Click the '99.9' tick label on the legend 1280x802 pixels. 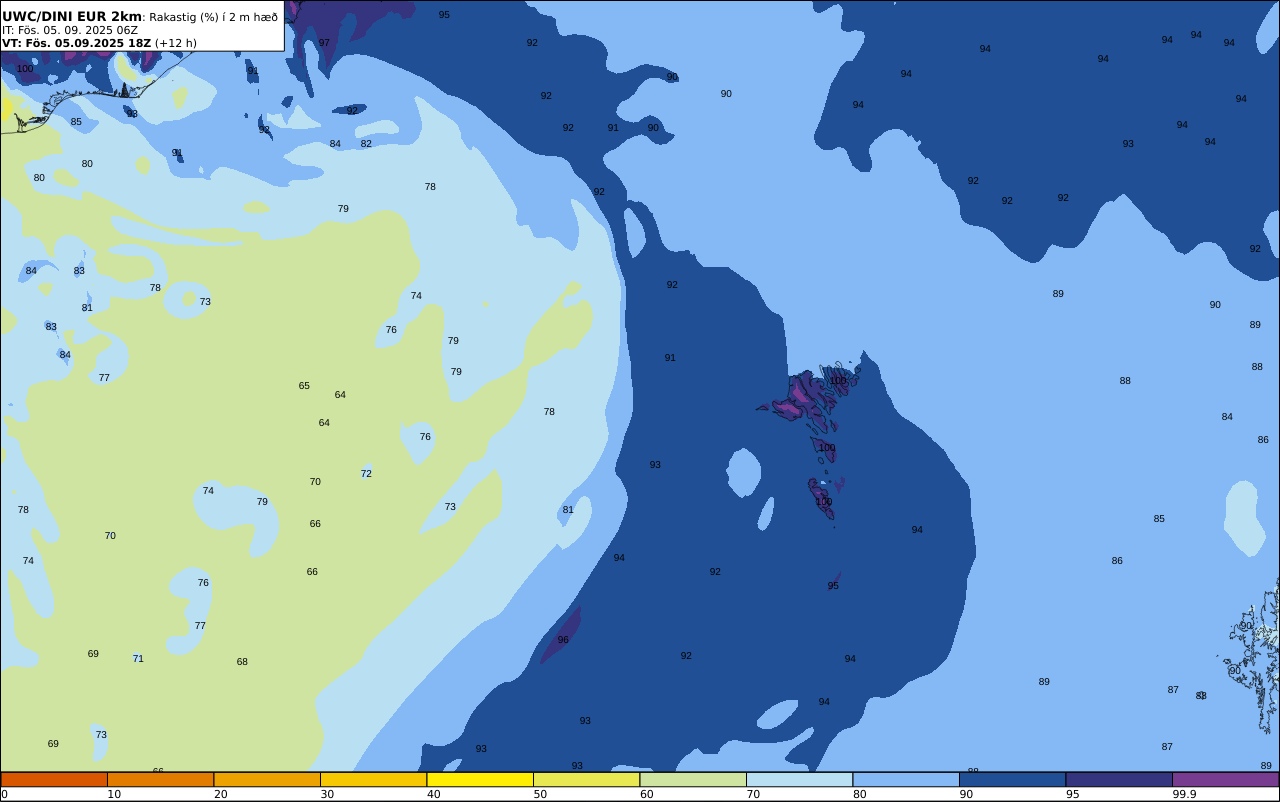tap(1185, 794)
